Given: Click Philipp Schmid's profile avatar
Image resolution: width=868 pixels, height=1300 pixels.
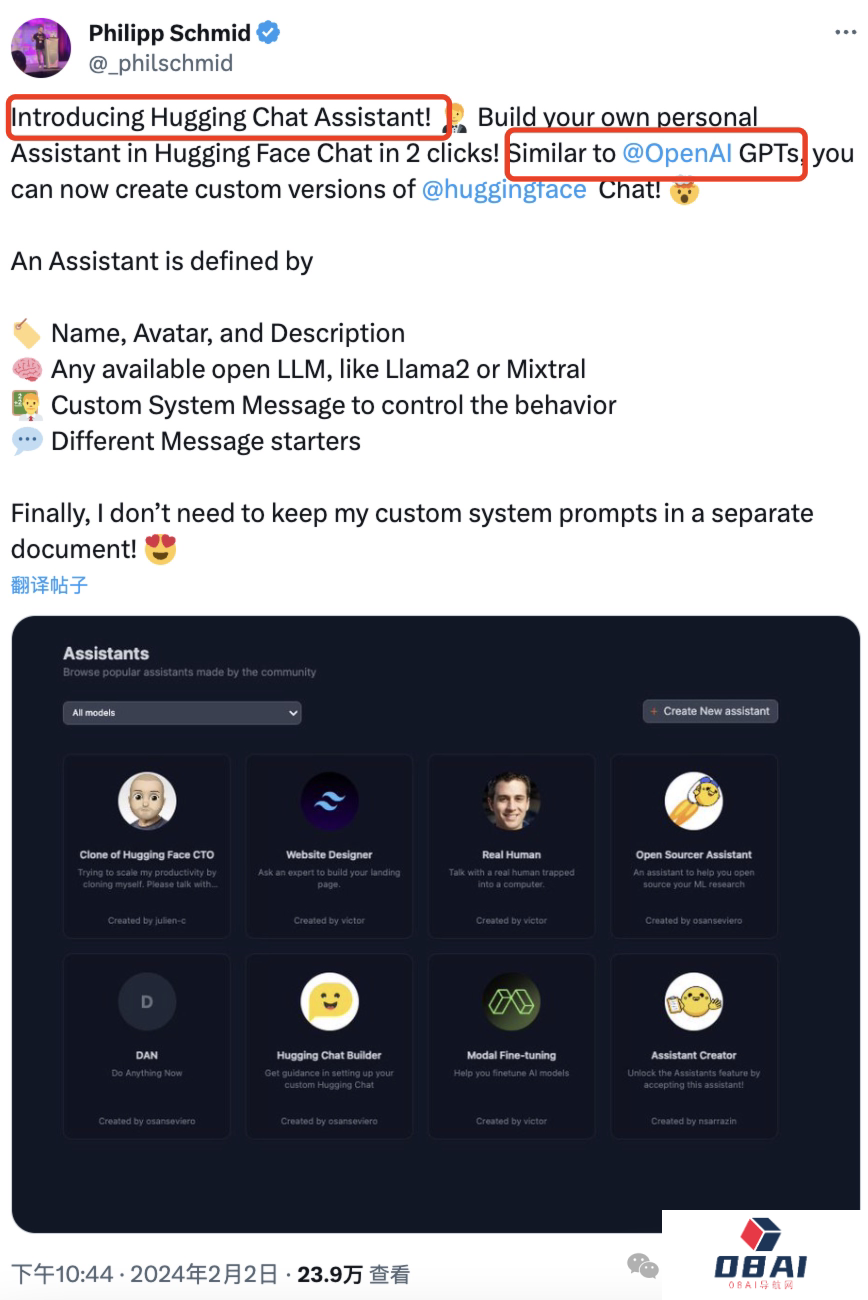Looking at the screenshot, I should pos(41,47).
